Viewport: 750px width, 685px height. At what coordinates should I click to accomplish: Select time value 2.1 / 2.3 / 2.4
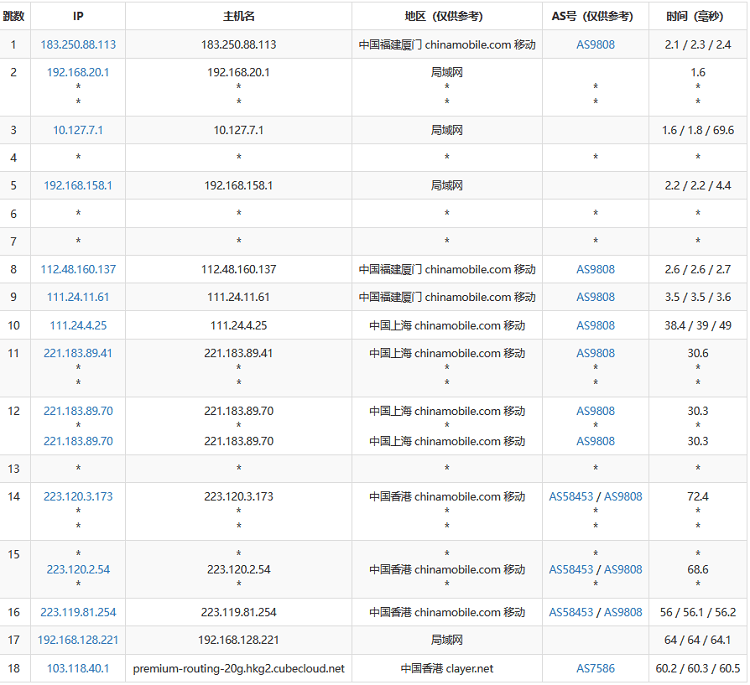(x=698, y=44)
